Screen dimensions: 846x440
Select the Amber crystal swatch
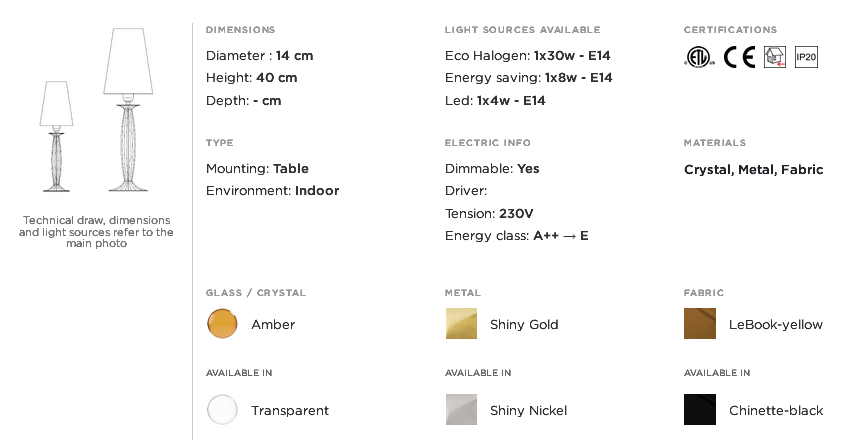[222, 324]
